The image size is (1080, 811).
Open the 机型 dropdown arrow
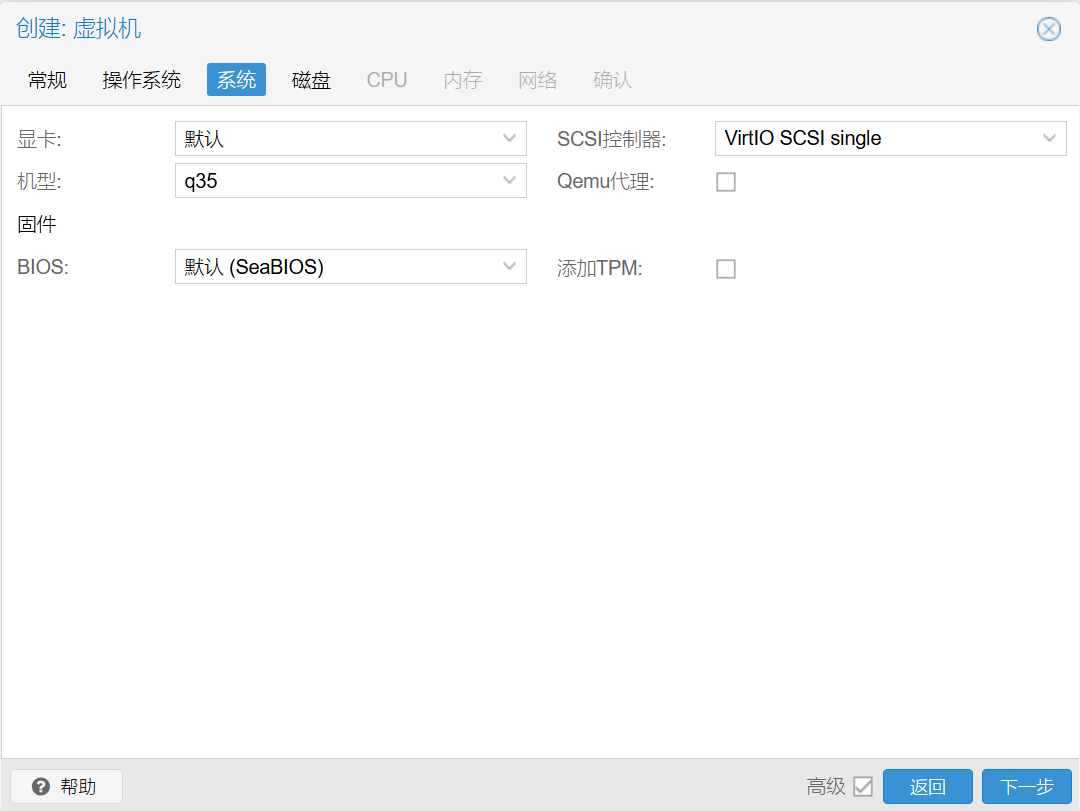(509, 181)
